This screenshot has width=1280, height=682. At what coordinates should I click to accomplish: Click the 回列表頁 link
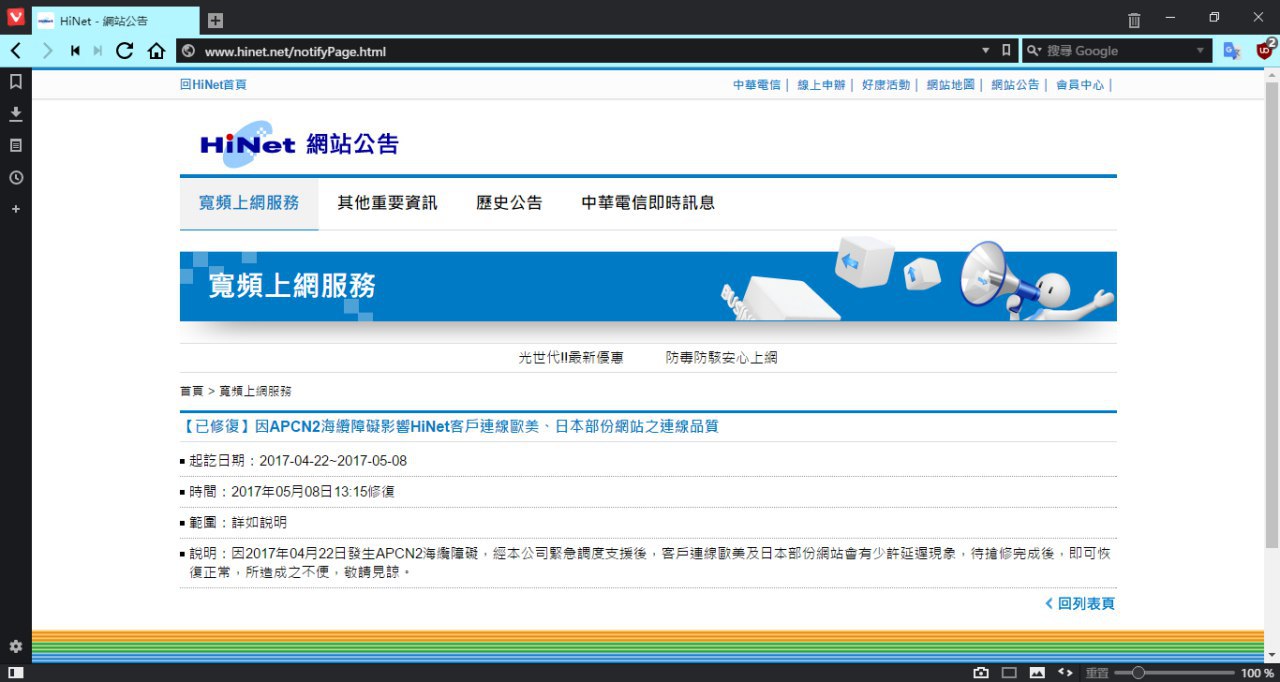[x=1080, y=604]
